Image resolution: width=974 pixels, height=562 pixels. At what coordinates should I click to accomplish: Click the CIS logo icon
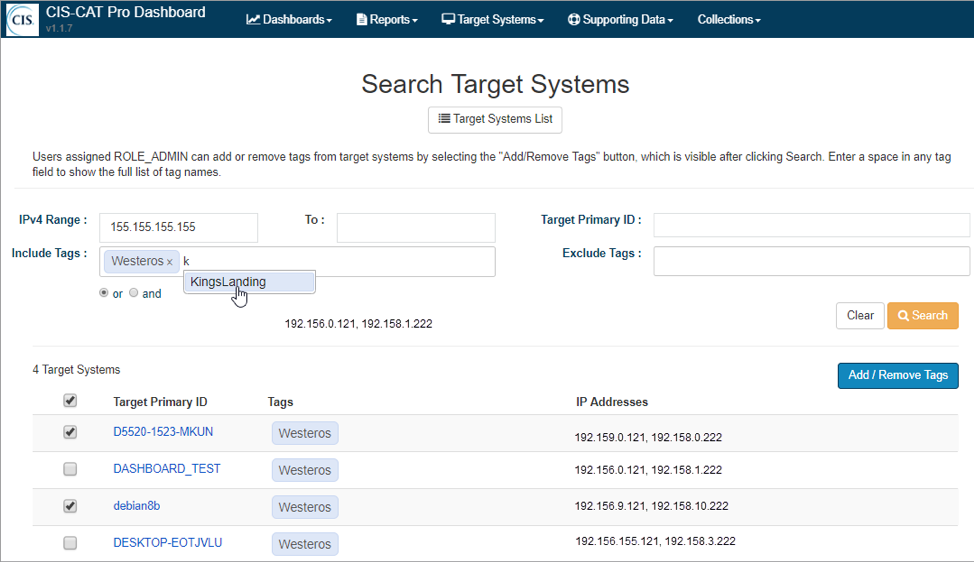coord(22,19)
